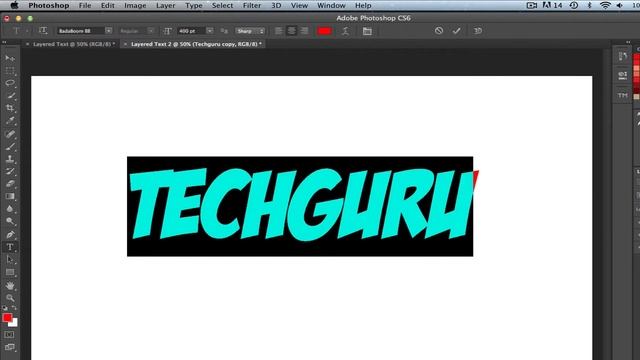The width and height of the screenshot is (640, 360).
Task: Toggle text orientation in options bar
Action: (x=43, y=31)
